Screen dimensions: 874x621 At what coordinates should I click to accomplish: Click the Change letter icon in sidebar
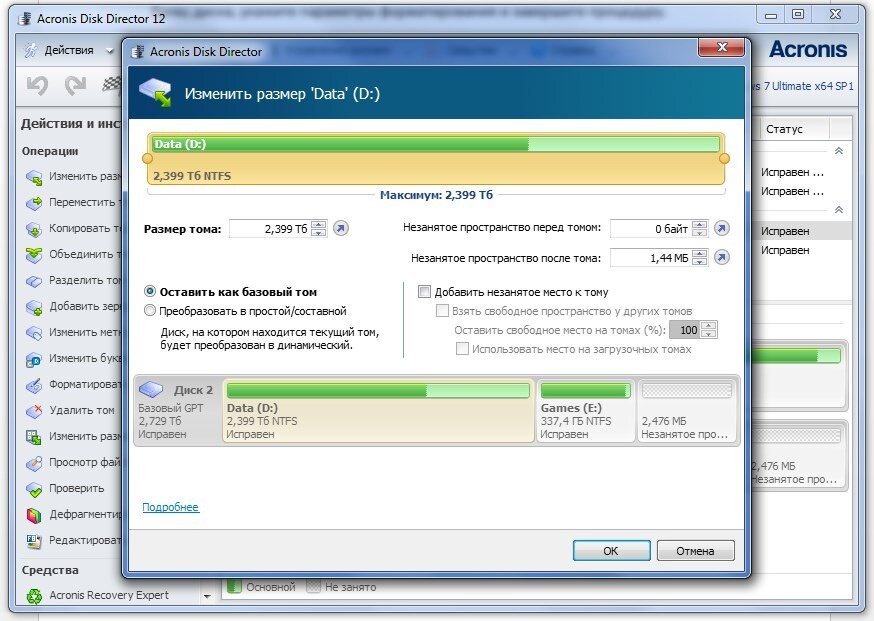(x=34, y=359)
